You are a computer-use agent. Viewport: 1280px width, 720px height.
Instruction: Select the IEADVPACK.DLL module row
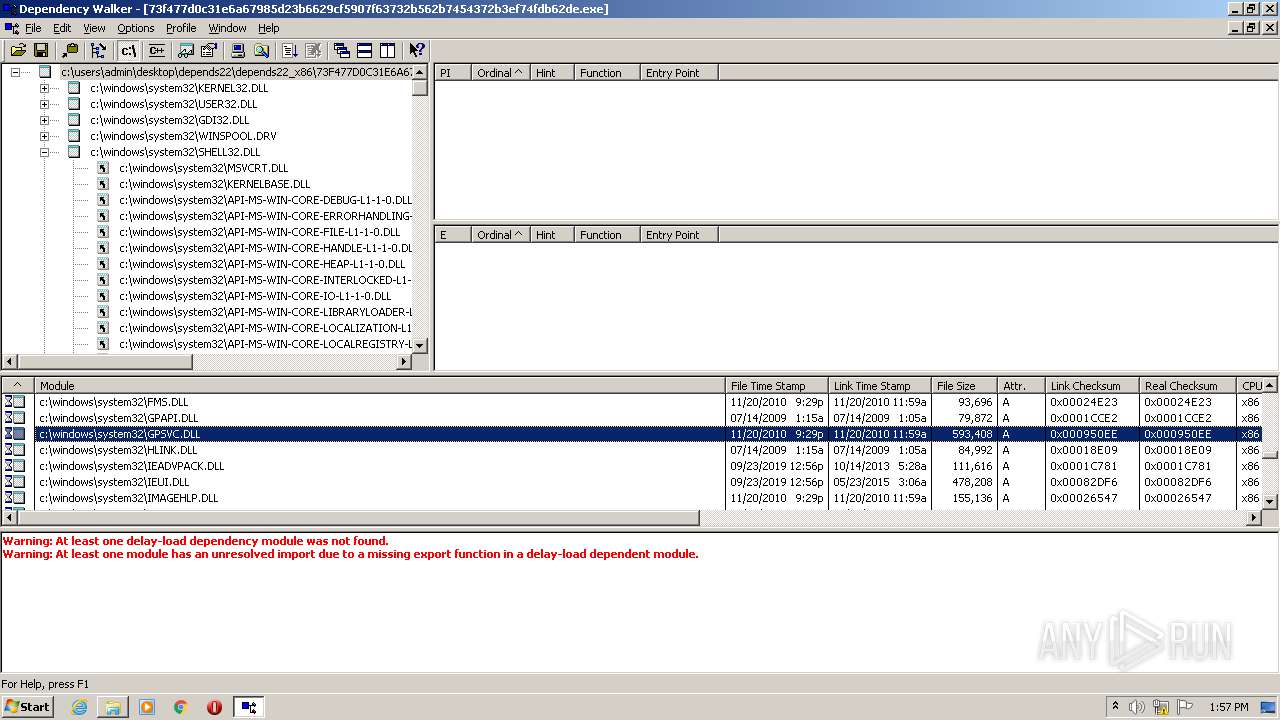pyautogui.click(x=631, y=466)
